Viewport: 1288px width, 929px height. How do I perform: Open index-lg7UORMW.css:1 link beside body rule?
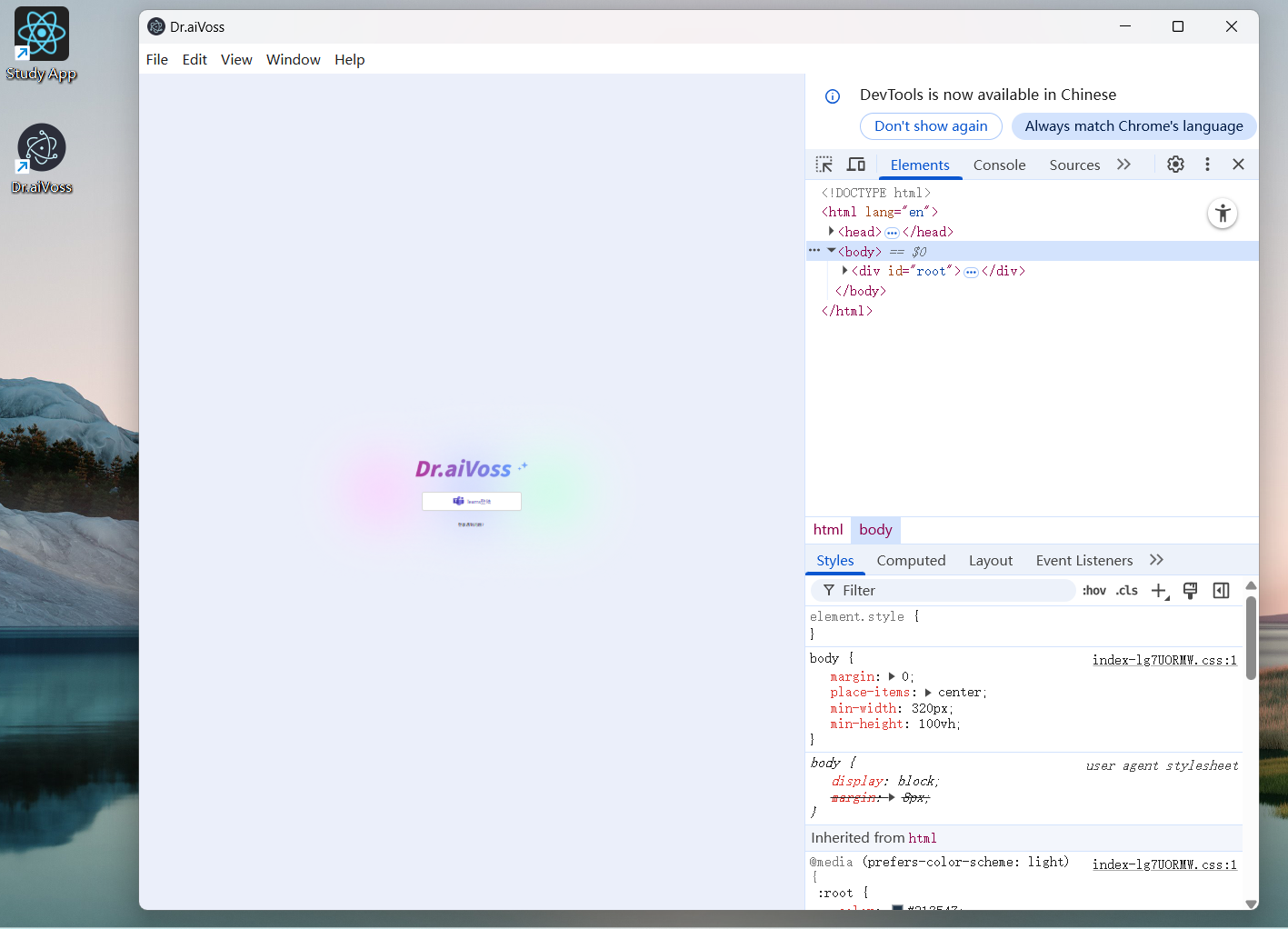pyautogui.click(x=1164, y=660)
